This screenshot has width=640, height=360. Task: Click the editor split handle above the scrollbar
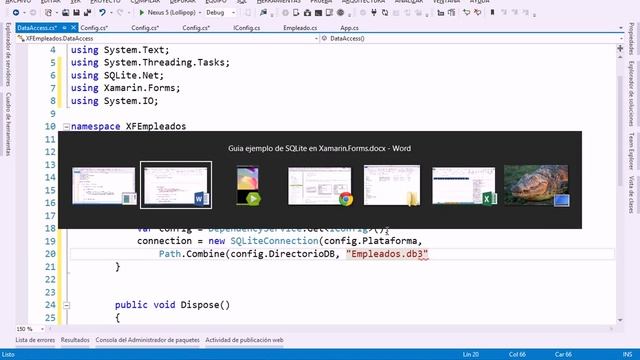click(x=620, y=48)
